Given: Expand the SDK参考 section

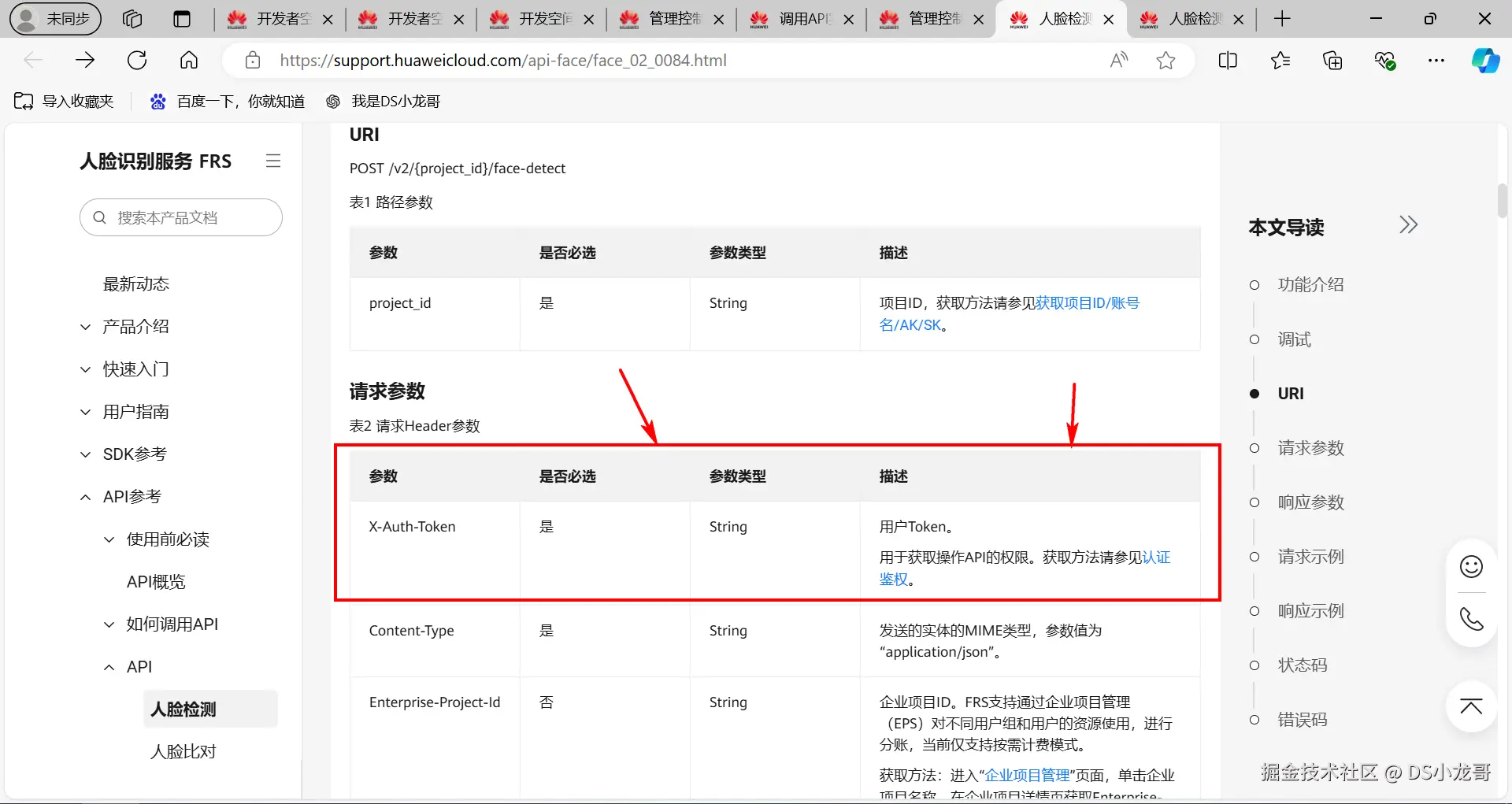Looking at the screenshot, I should [123, 454].
